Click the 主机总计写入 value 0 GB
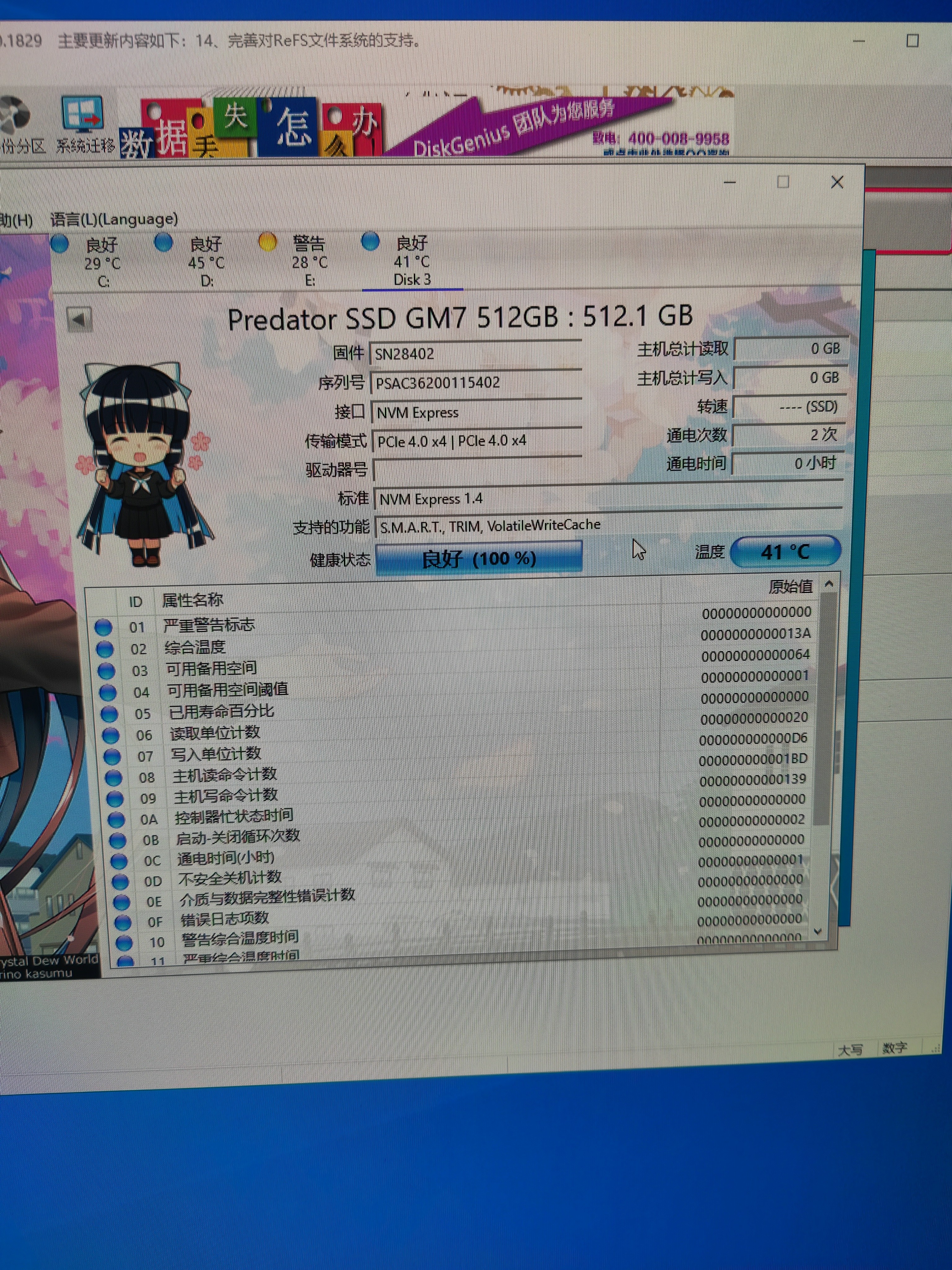Viewport: 952px width, 1270px height. tap(791, 378)
